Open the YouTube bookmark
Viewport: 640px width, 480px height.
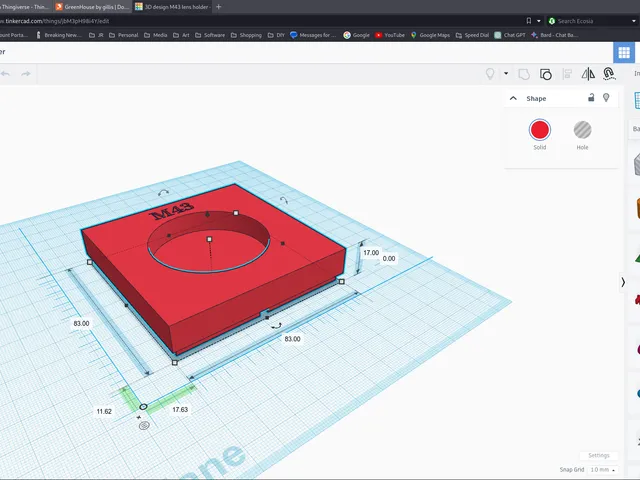pyautogui.click(x=390, y=35)
